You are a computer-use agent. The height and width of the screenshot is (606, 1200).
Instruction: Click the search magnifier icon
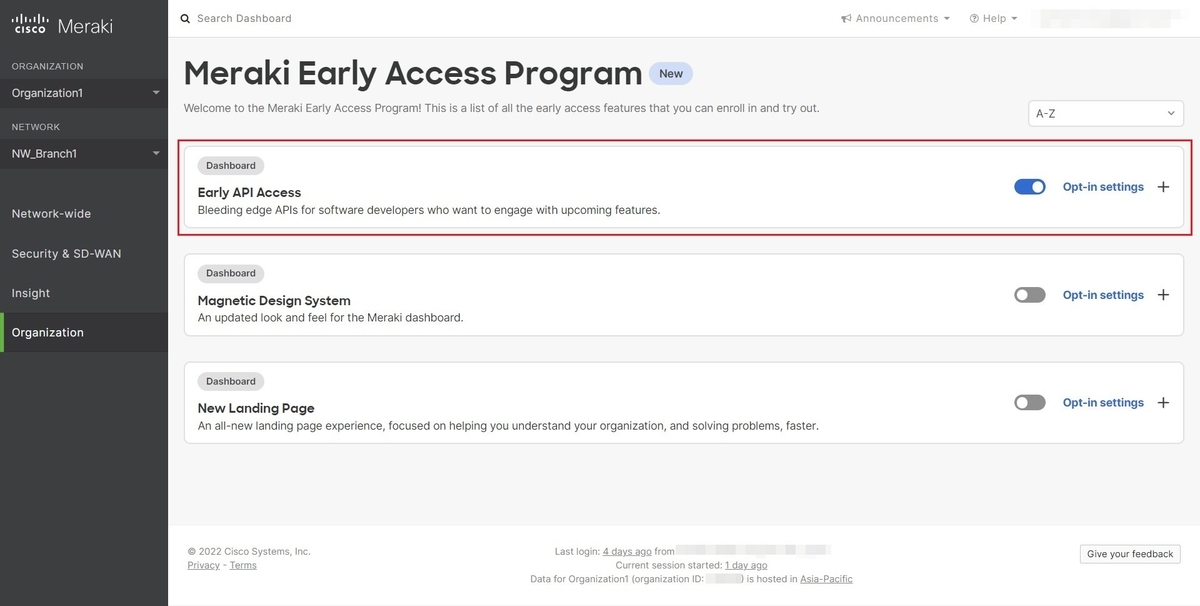tap(184, 18)
